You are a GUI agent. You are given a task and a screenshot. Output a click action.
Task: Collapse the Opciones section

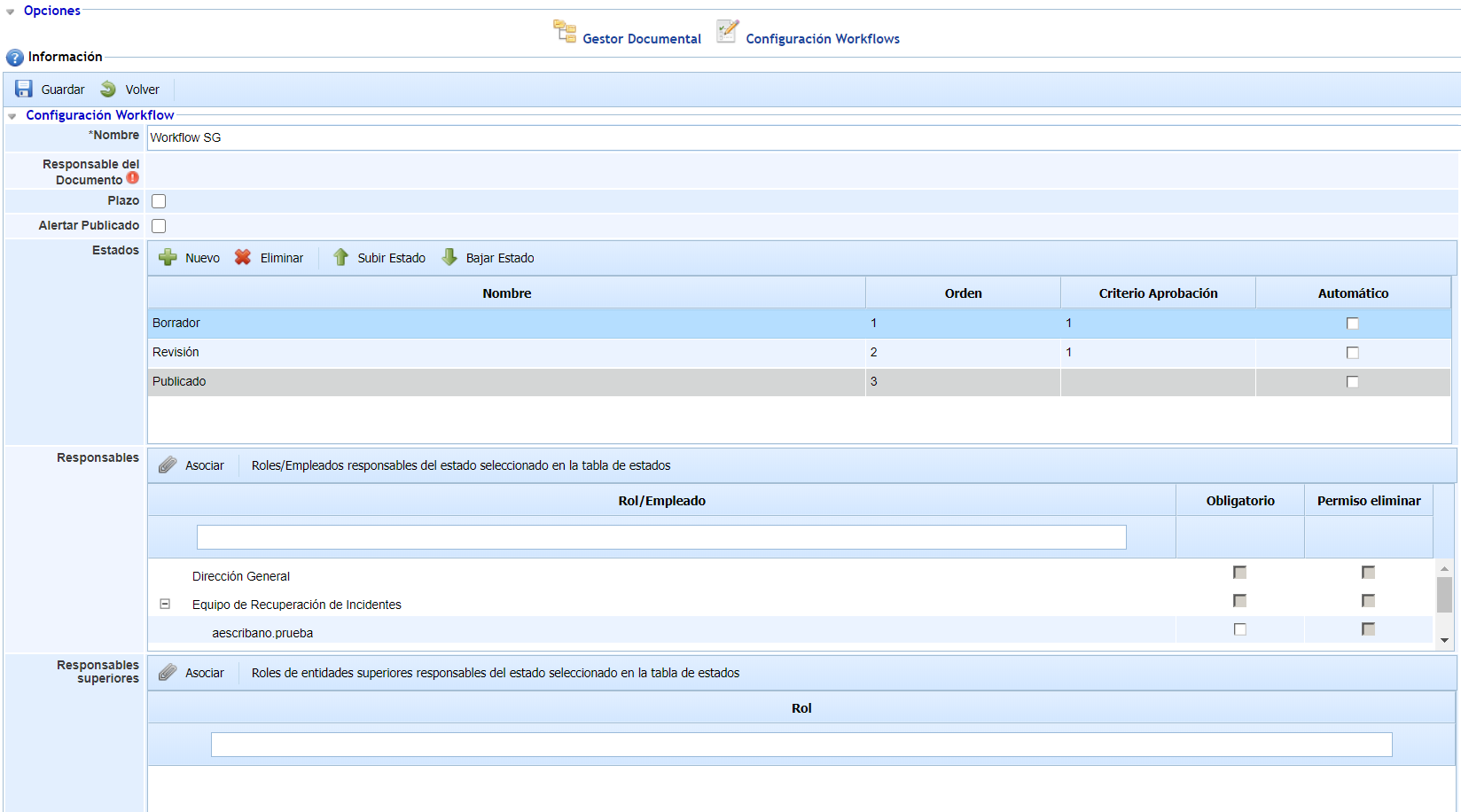click(11, 12)
